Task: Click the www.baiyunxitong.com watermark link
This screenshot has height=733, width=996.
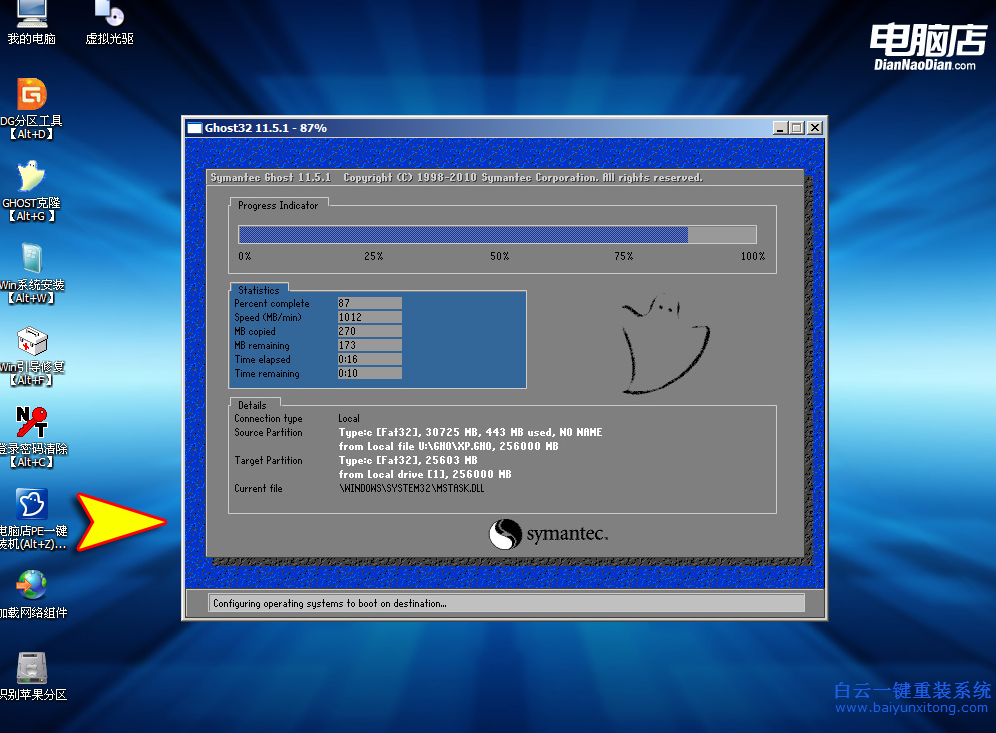Action: tap(911, 708)
